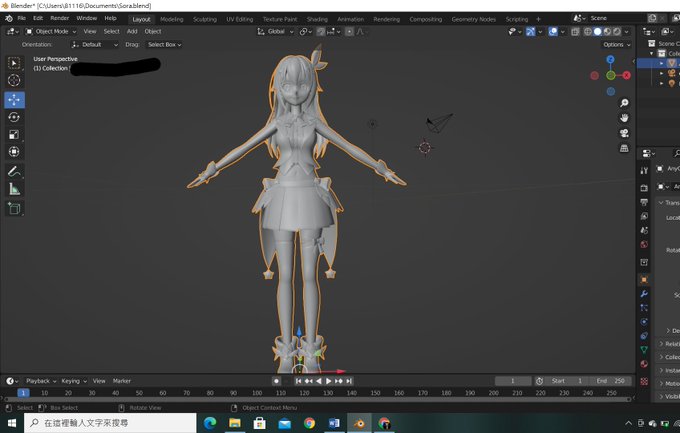
Task: Click the pan view hand icon
Action: click(x=624, y=118)
